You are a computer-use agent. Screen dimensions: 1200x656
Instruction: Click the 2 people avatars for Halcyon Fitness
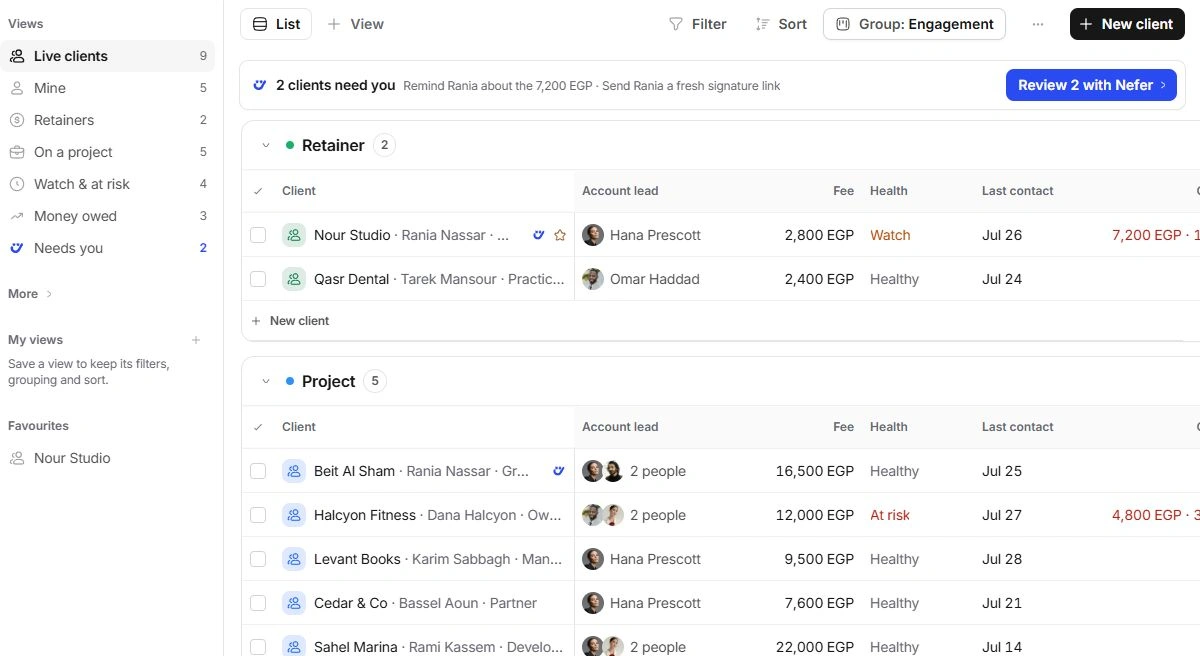603,515
